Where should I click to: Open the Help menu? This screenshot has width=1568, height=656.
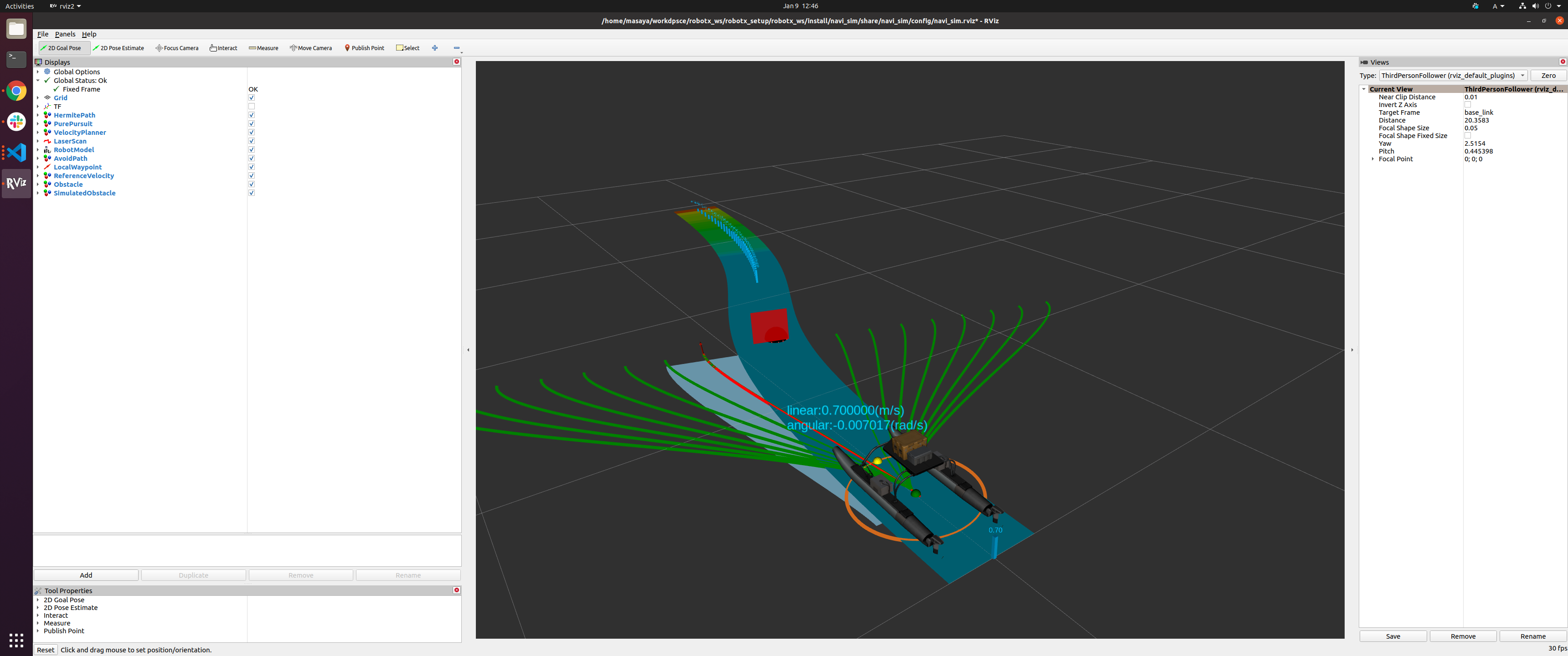(89, 34)
